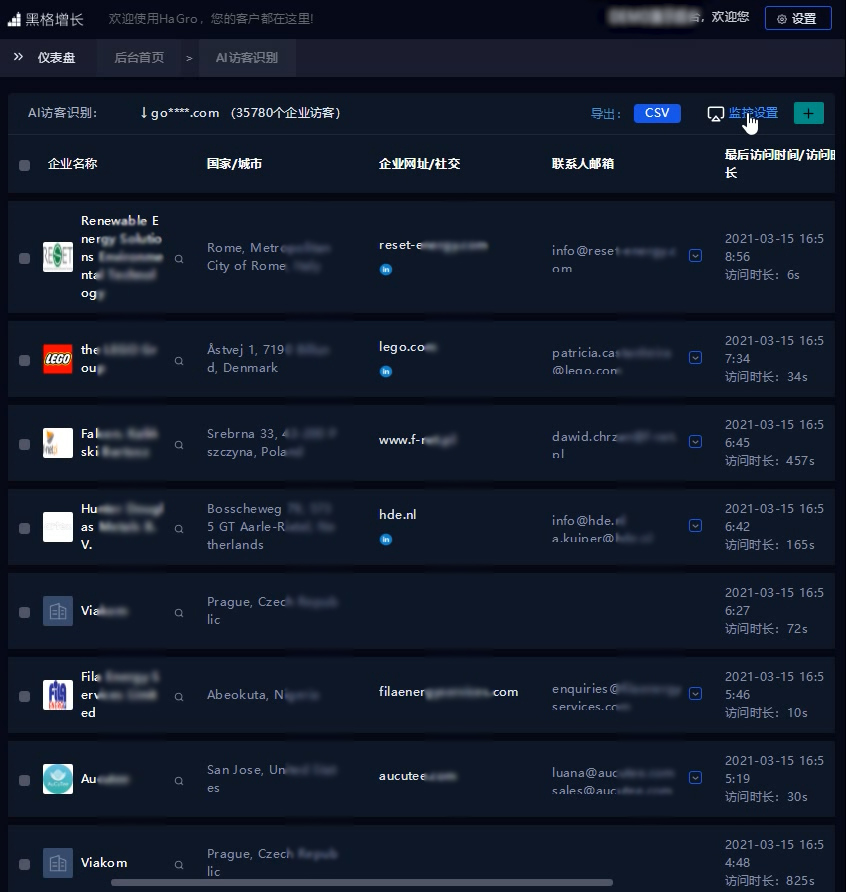Click the LEGO company logo
Image resolution: width=846 pixels, height=892 pixels.
coord(58,359)
